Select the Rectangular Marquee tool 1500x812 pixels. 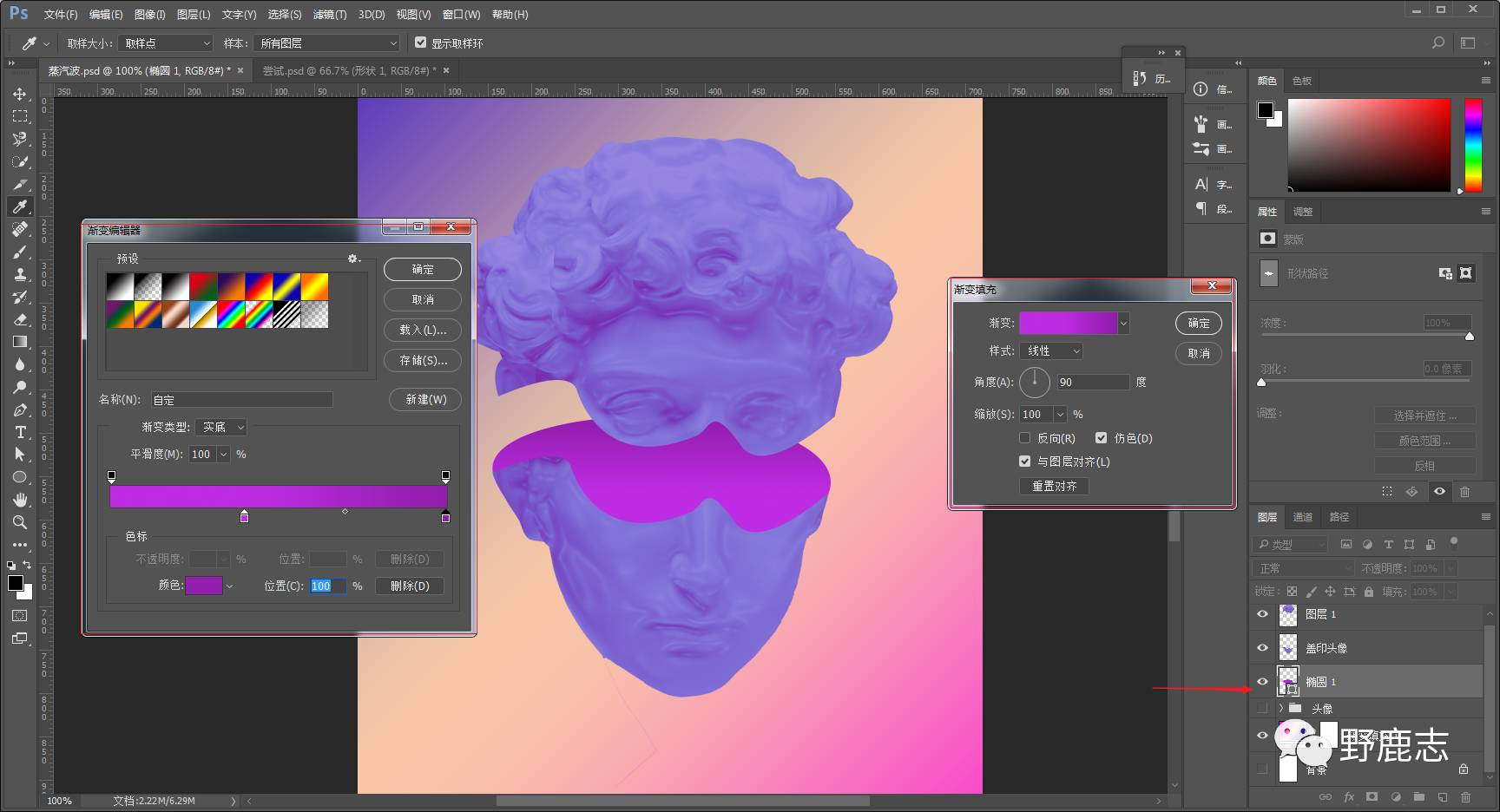point(19,116)
